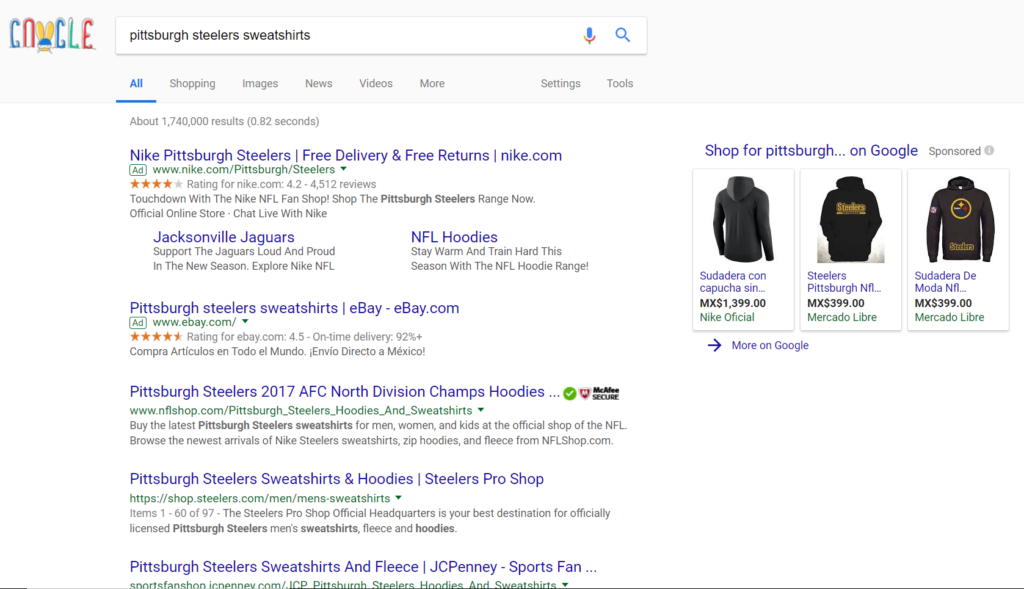Click the green verified checkmark icon
Viewport: 1024px width, 589px height.
click(x=570, y=393)
